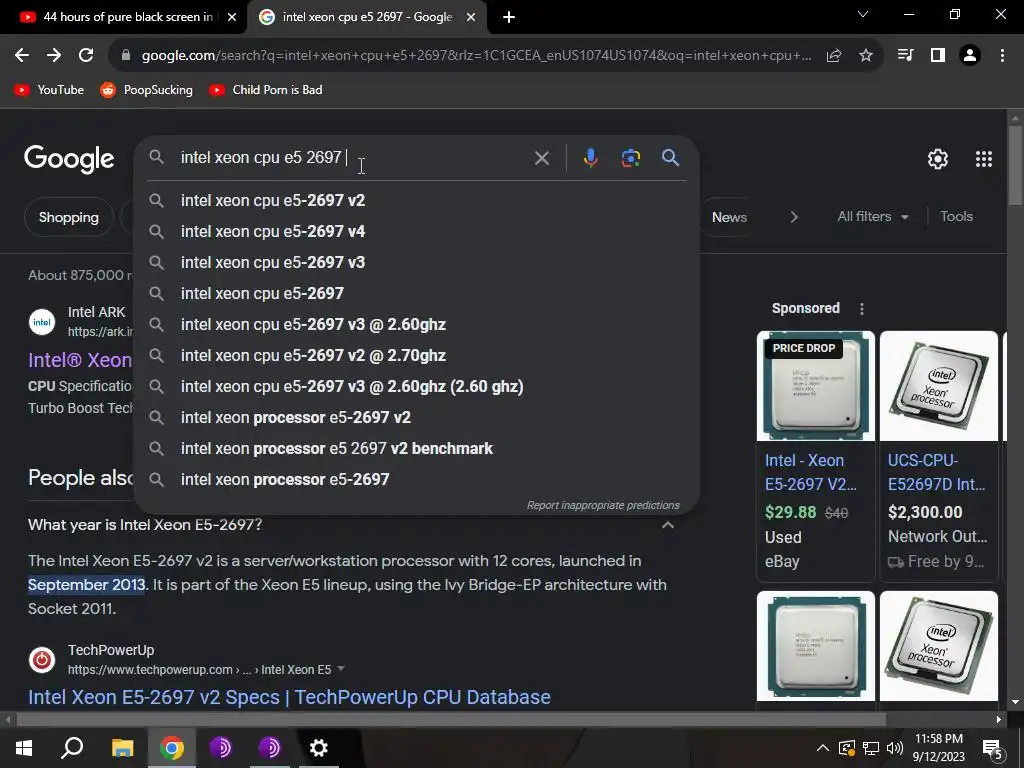
Task: Choose suggestion 'intel xeon cpu e5-2697 v4'
Action: pos(416,232)
